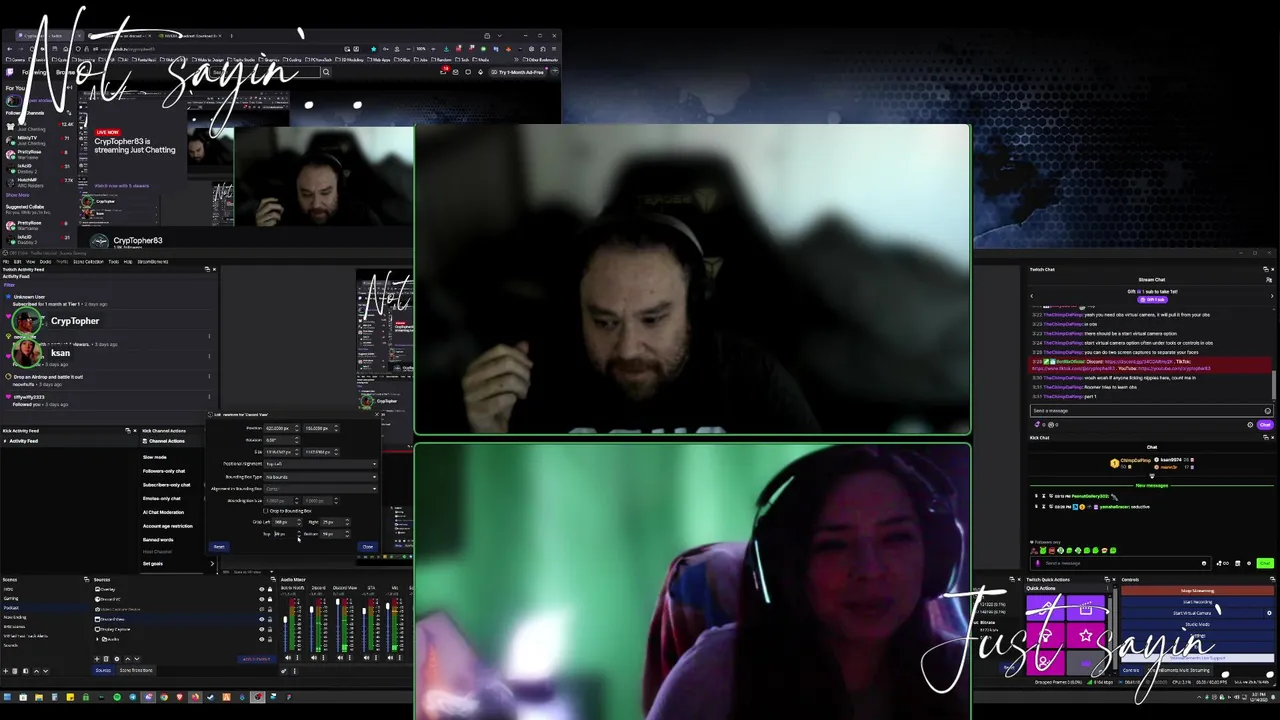Open the Tools menu in OBS
This screenshot has height=720, width=1280.
click(x=114, y=262)
